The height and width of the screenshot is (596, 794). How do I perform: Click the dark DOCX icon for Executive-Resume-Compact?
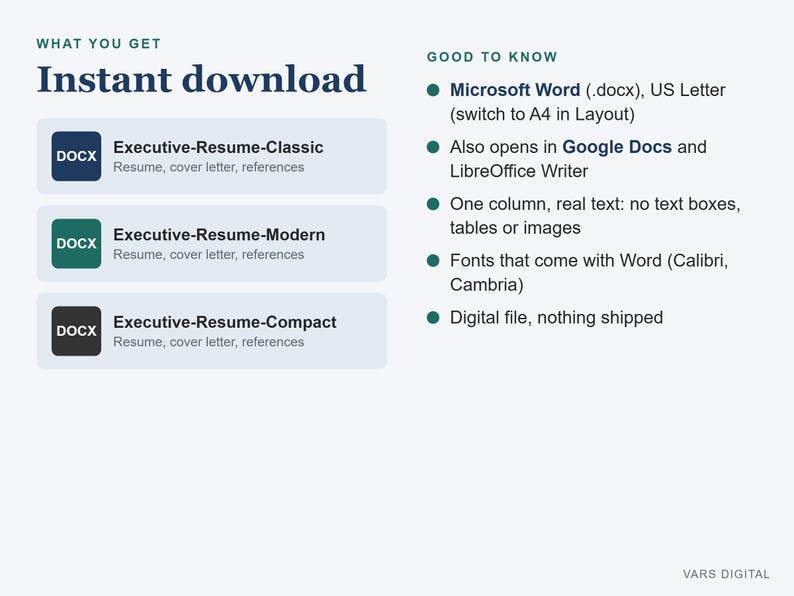pos(76,331)
